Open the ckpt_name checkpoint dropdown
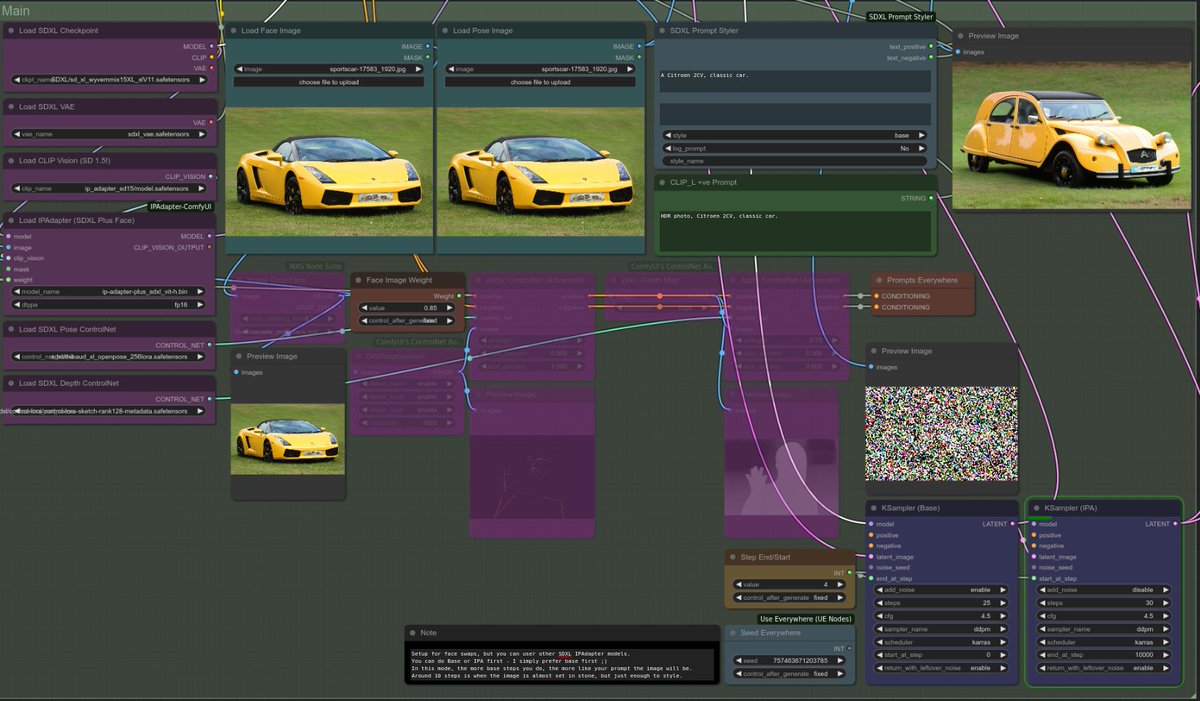1200x701 pixels. click(x=109, y=80)
